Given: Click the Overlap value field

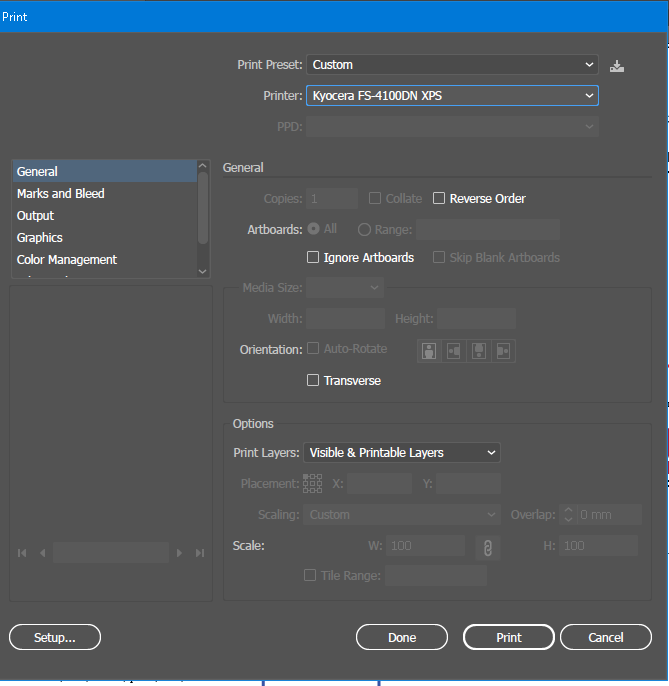Looking at the screenshot, I should click(609, 514).
